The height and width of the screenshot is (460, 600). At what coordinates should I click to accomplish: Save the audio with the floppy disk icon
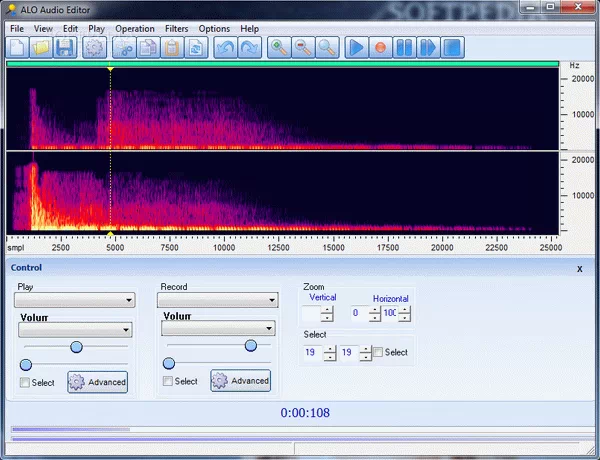(64, 47)
